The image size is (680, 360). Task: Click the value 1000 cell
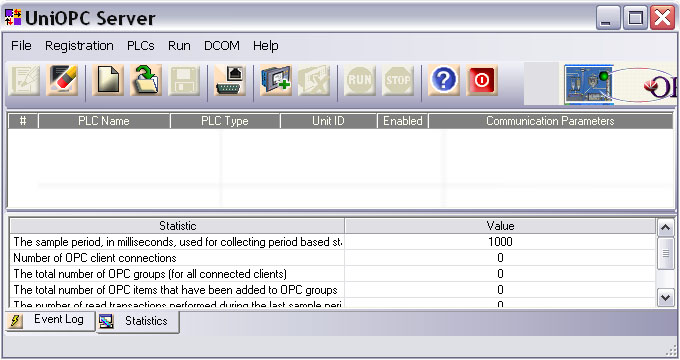point(500,242)
